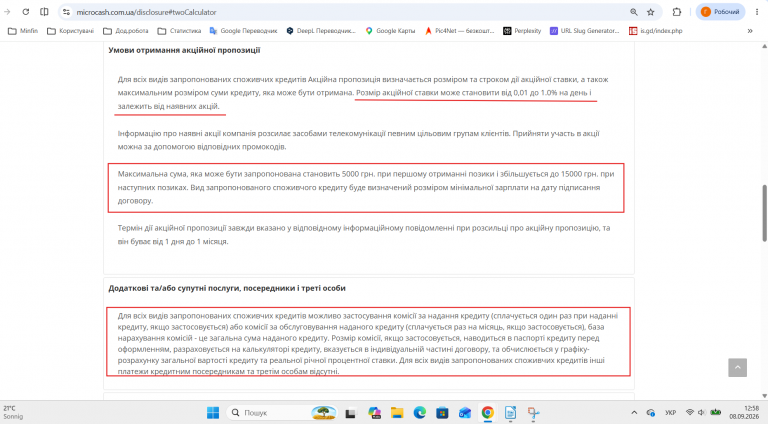Click the paragraph starting "Максимальна сума, яка може бути"
This screenshot has width=768, height=424.
[x=366, y=188]
